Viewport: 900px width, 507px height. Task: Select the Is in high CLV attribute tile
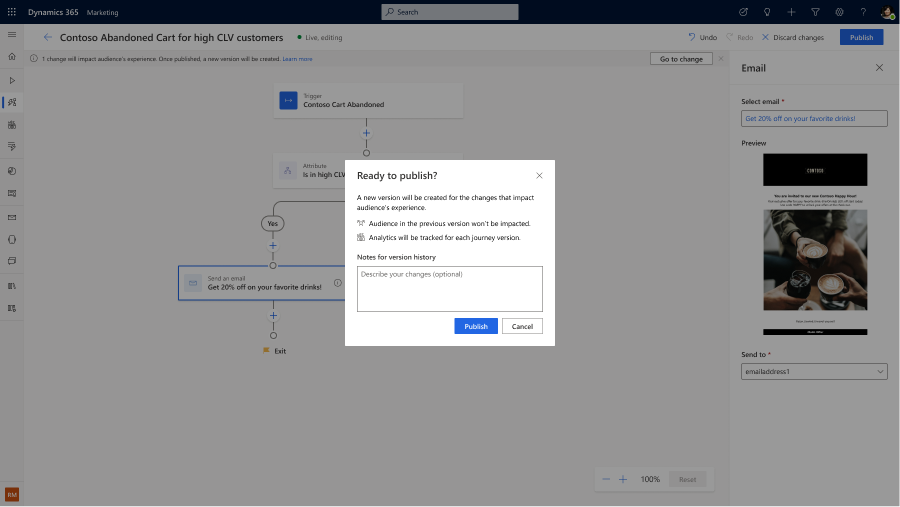coord(309,171)
